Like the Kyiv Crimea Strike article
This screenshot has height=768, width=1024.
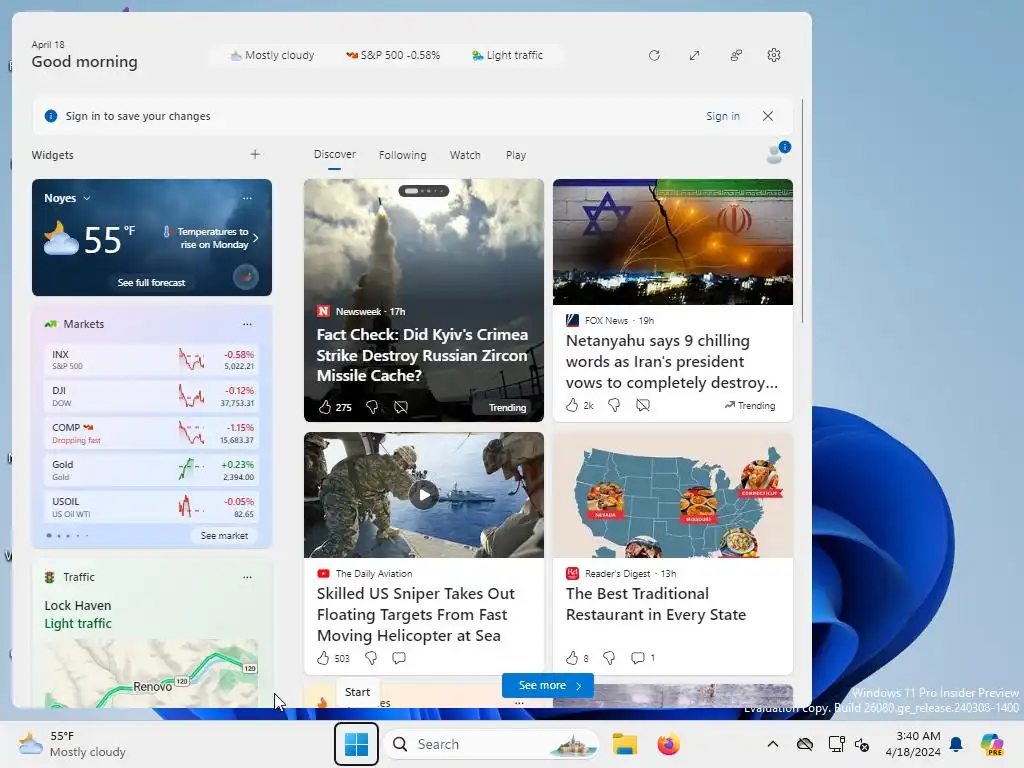(325, 407)
